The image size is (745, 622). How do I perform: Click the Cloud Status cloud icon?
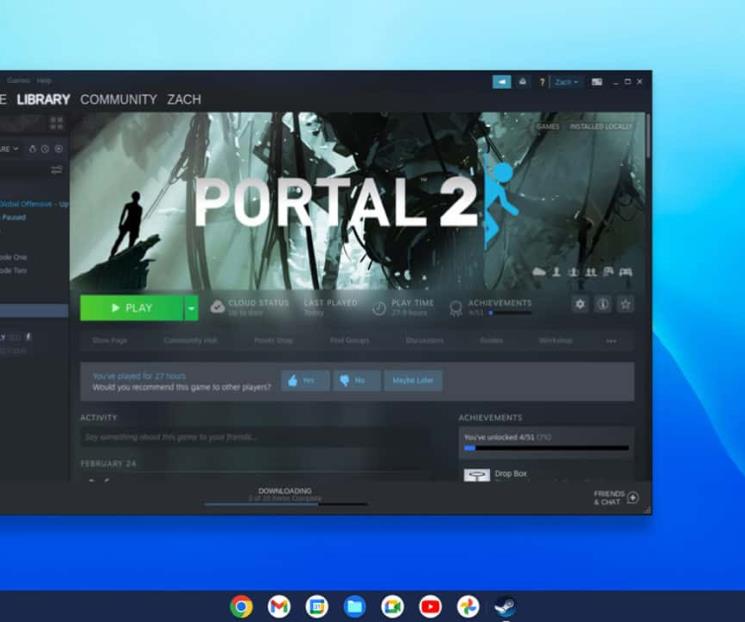click(217, 307)
